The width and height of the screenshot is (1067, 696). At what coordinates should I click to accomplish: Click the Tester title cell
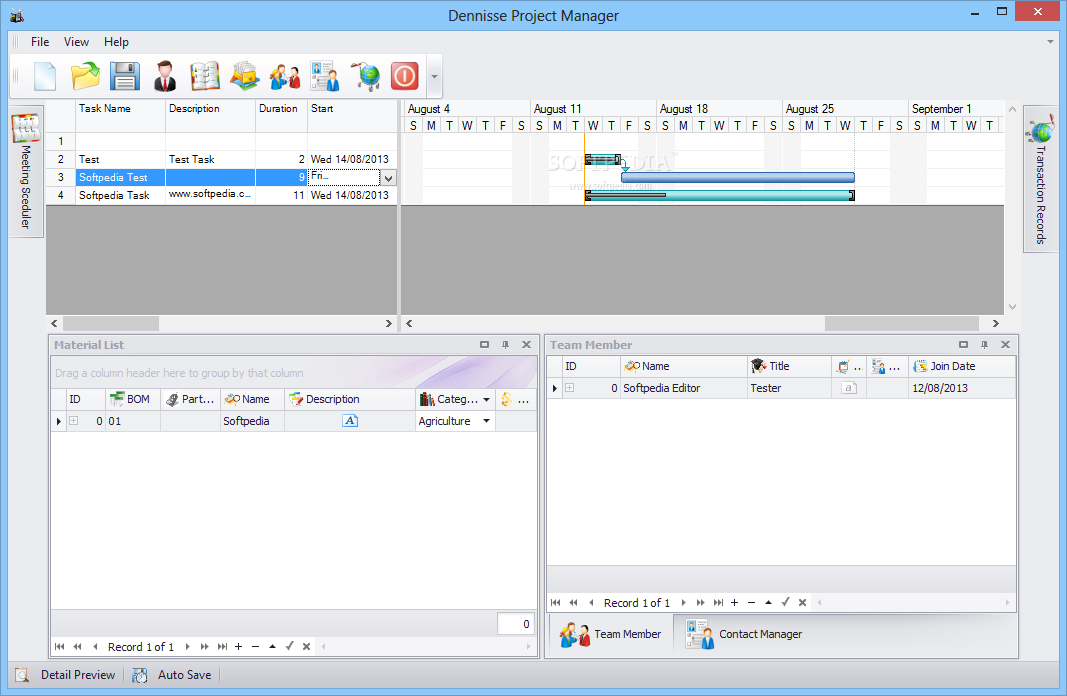(x=789, y=388)
